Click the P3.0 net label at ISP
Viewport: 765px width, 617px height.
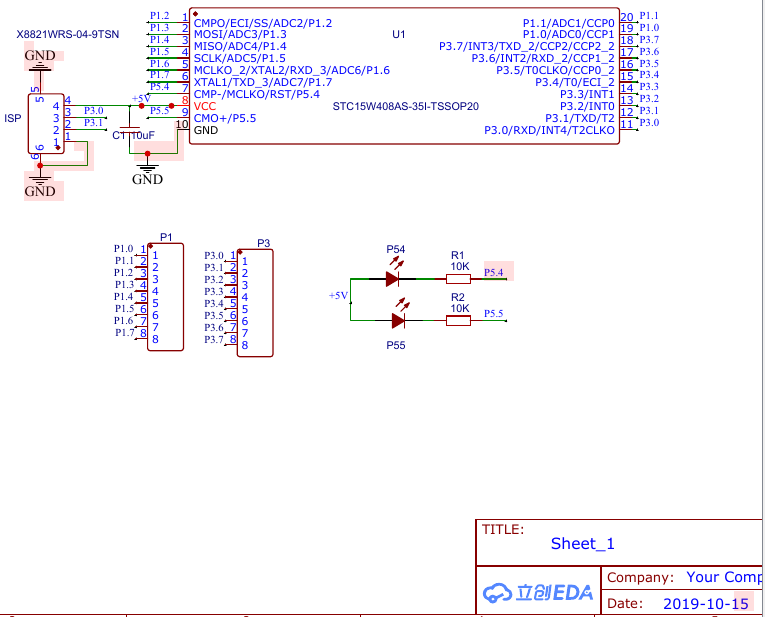94,111
